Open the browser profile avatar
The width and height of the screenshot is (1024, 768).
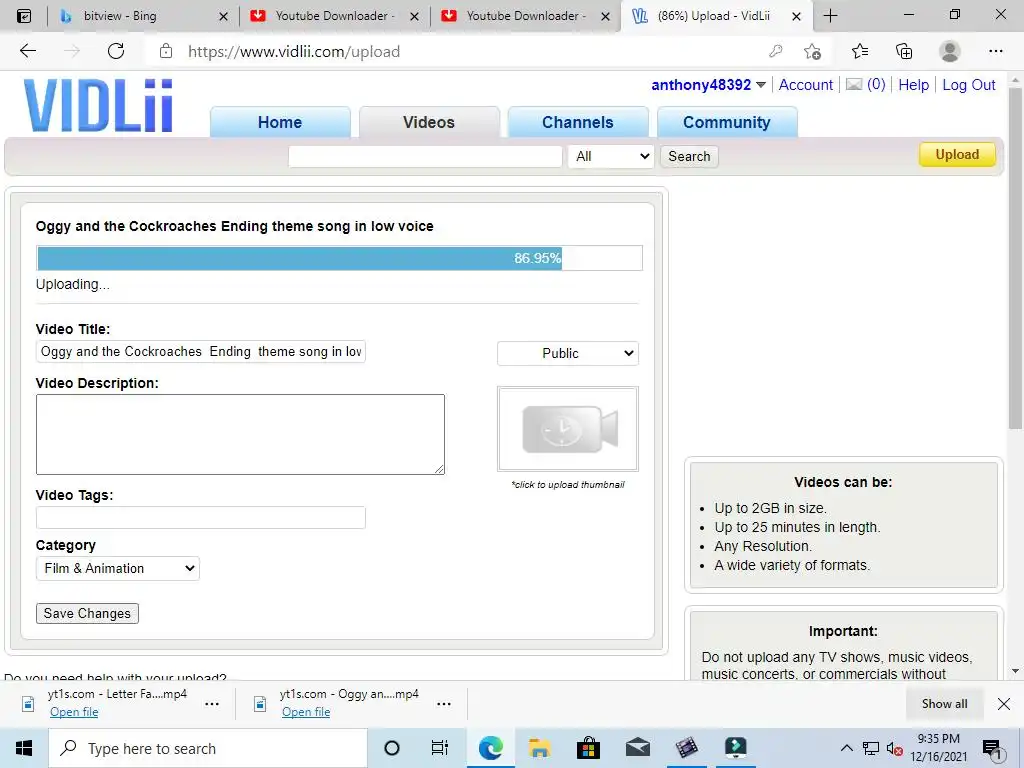tap(949, 51)
